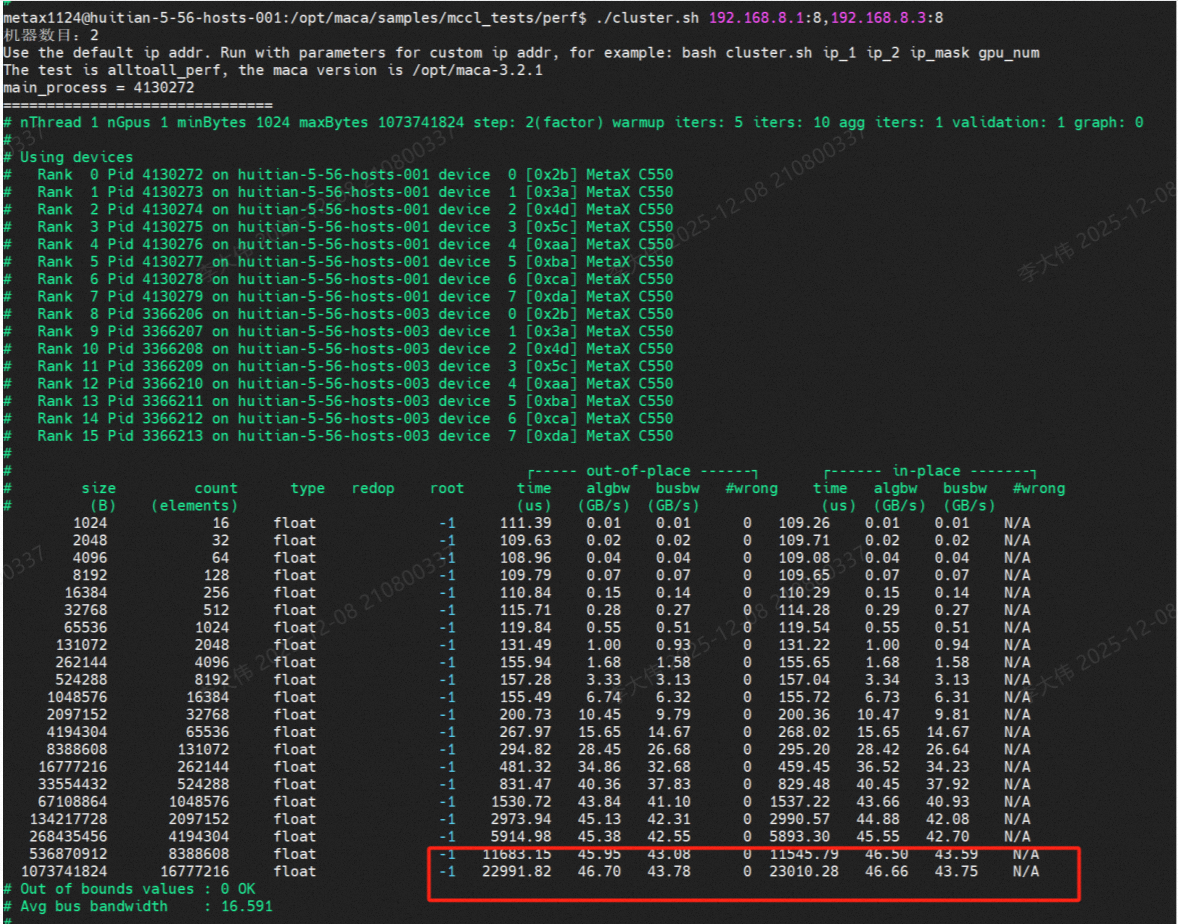Click the in-place time value 23010.28
Viewport: 1178px width, 924px height.
coord(804,871)
